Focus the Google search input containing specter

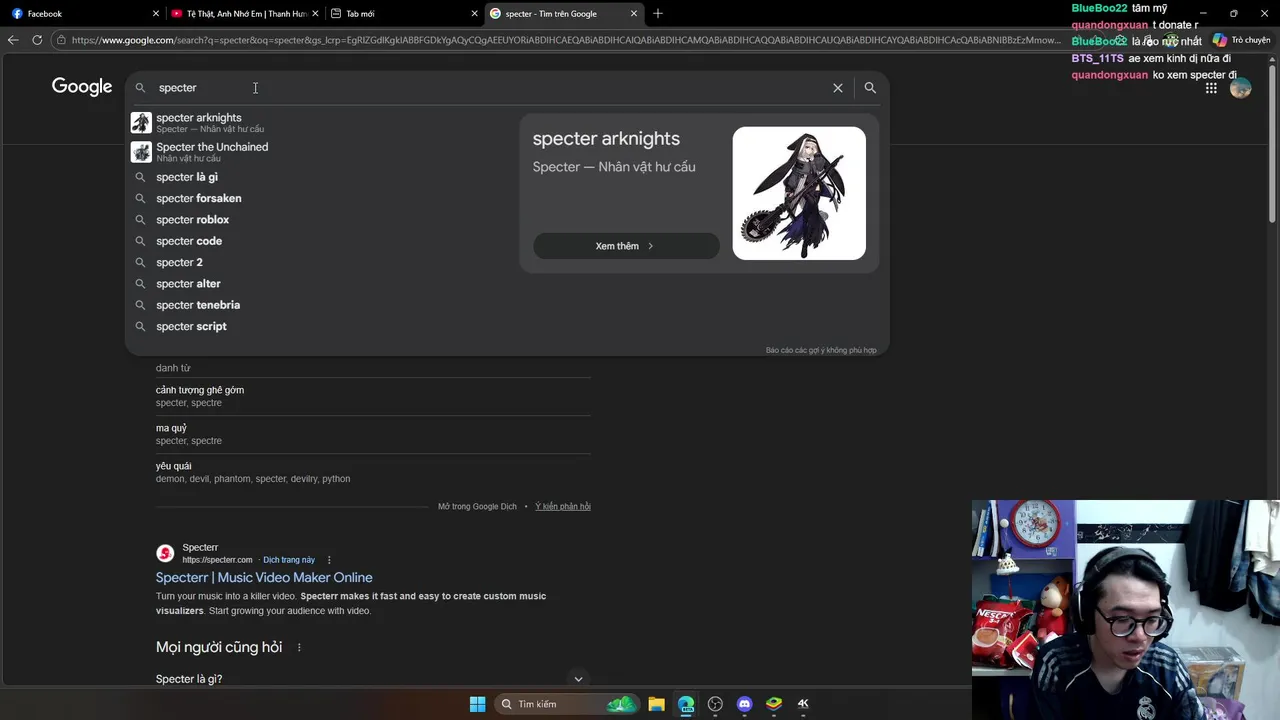pyautogui.click(x=490, y=88)
